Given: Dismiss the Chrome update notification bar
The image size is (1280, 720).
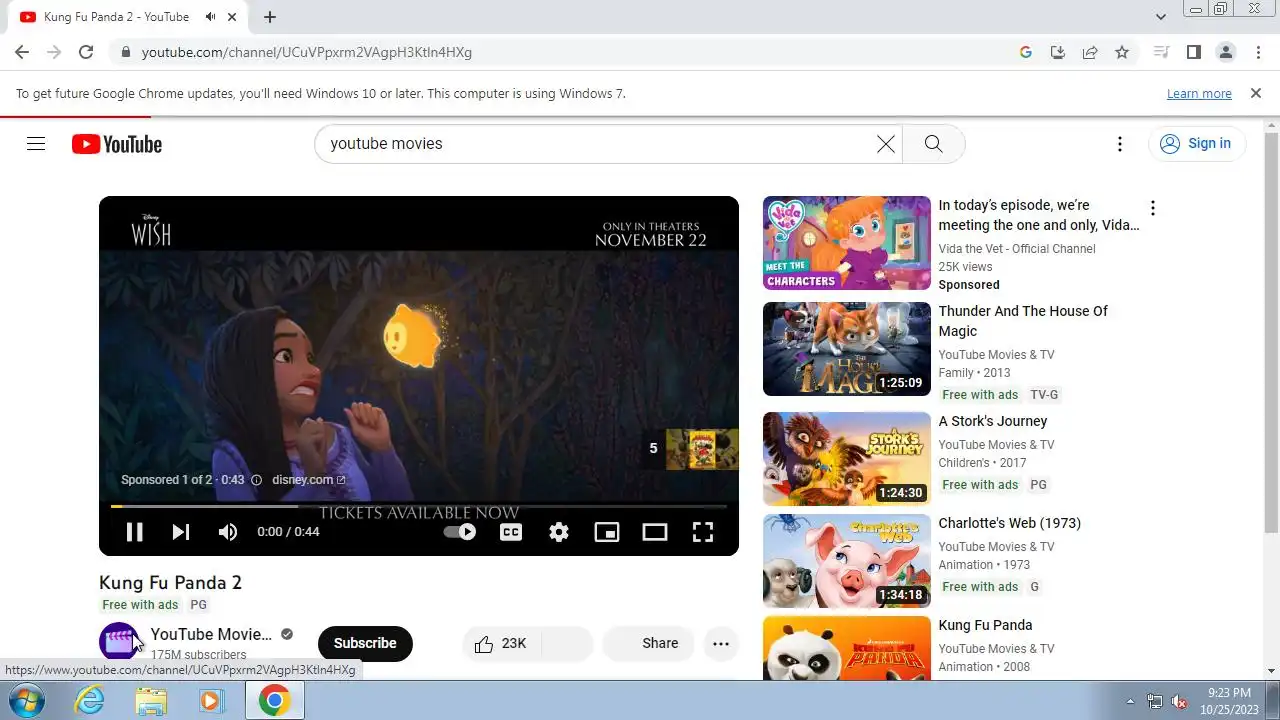Looking at the screenshot, I should point(1256,93).
